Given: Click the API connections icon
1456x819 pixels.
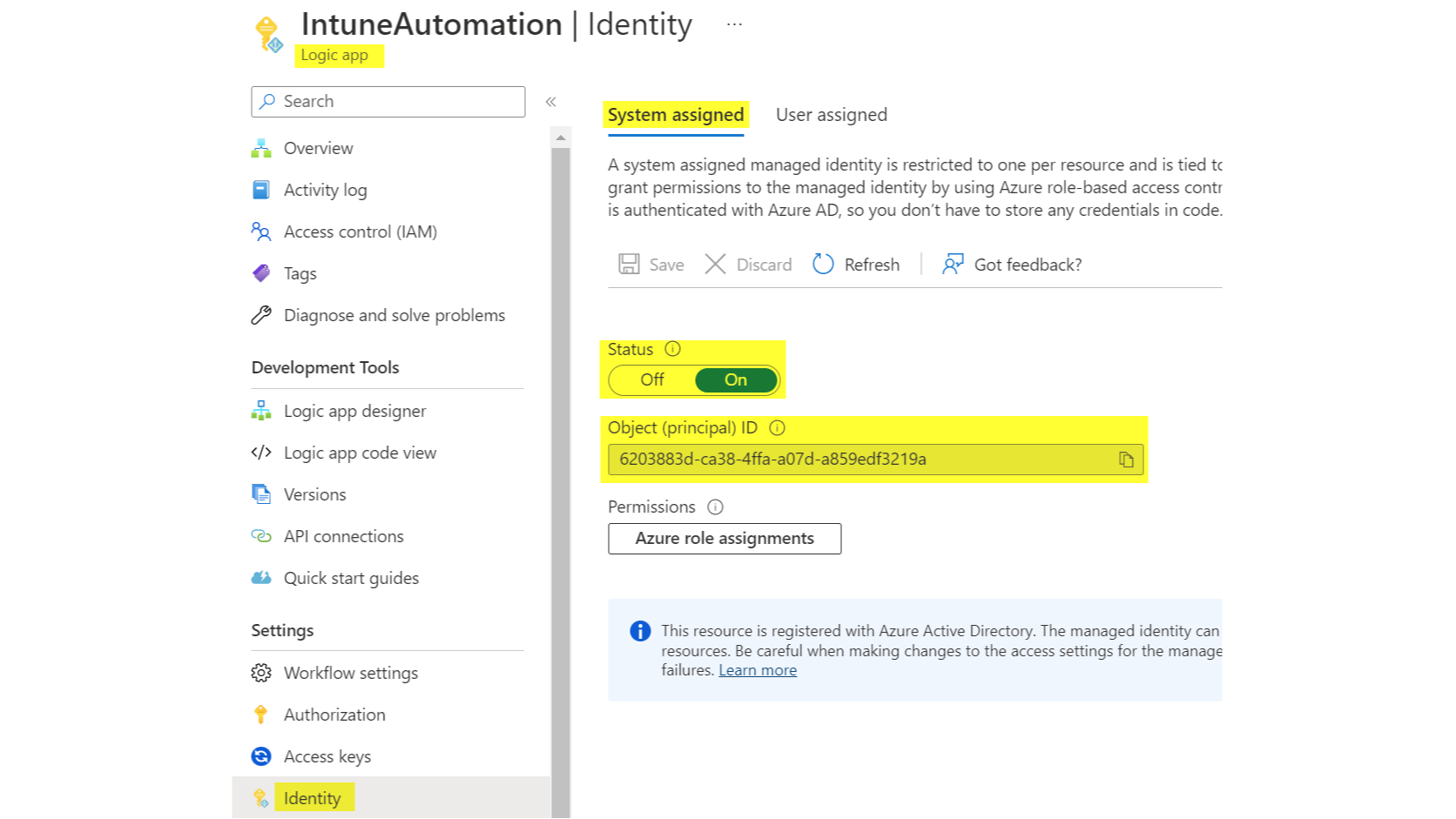Looking at the screenshot, I should [x=261, y=536].
